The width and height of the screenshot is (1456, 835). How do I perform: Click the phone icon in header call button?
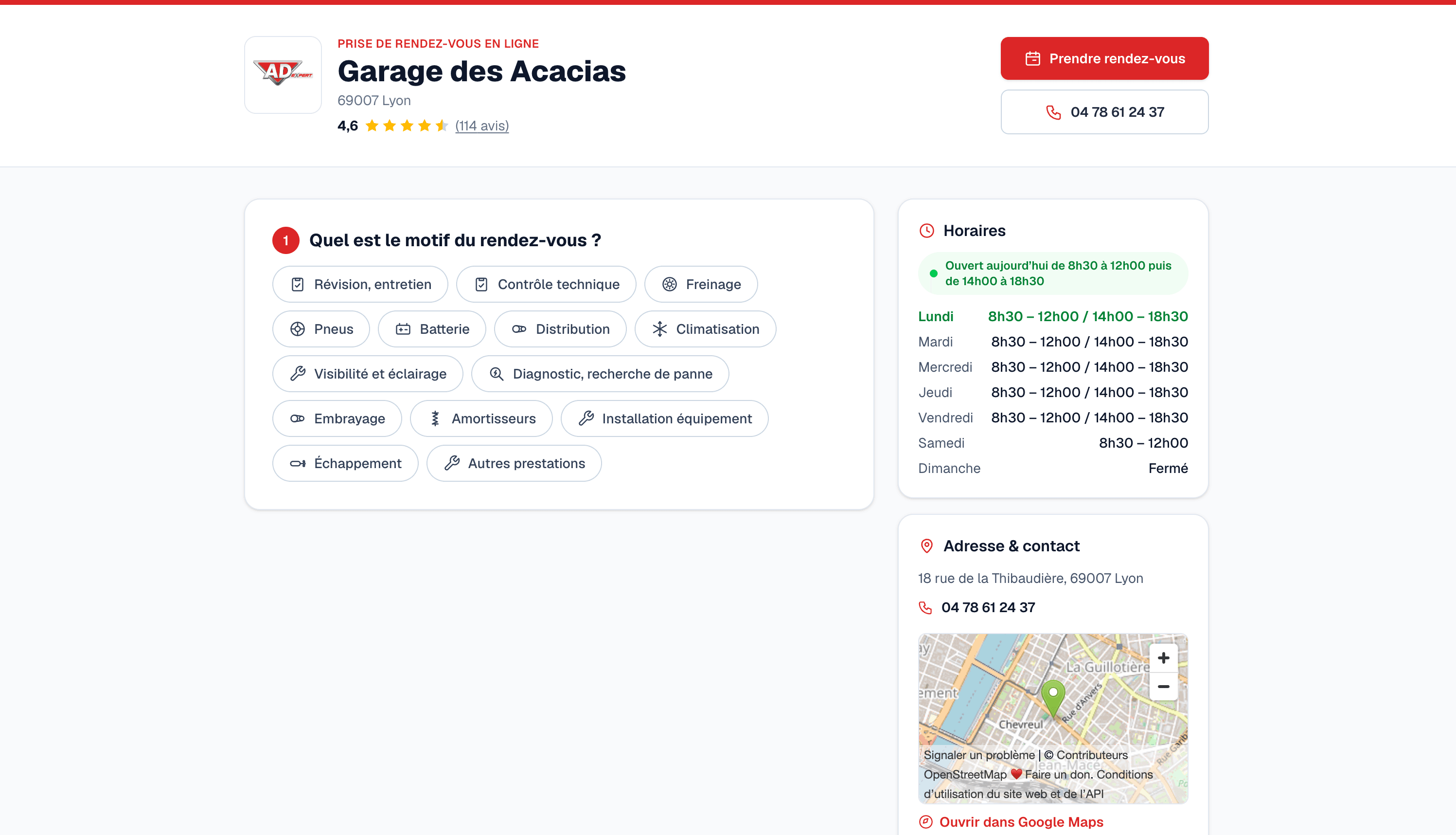click(x=1053, y=112)
